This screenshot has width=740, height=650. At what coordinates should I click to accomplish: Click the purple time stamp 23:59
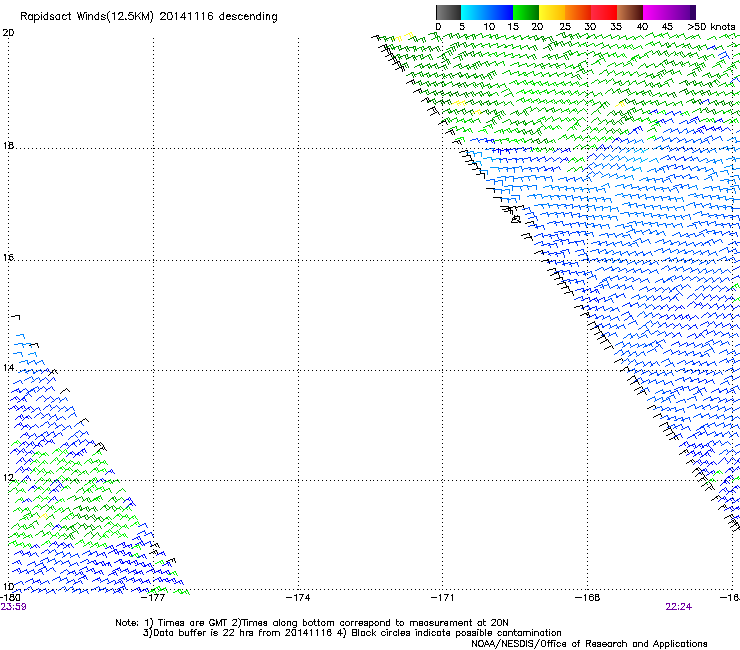pyautogui.click(x=13, y=607)
